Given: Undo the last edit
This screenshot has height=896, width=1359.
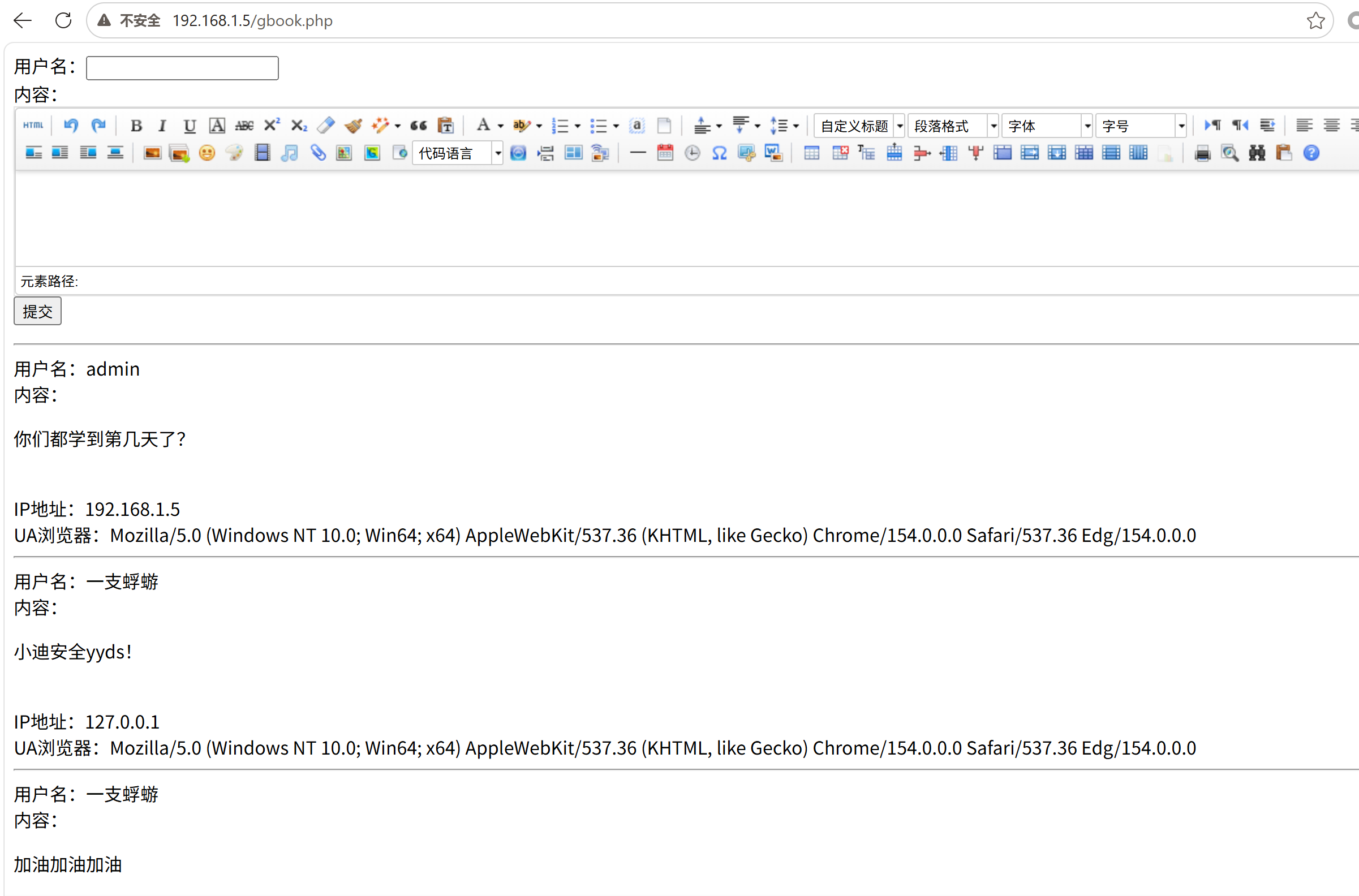Looking at the screenshot, I should (71, 125).
